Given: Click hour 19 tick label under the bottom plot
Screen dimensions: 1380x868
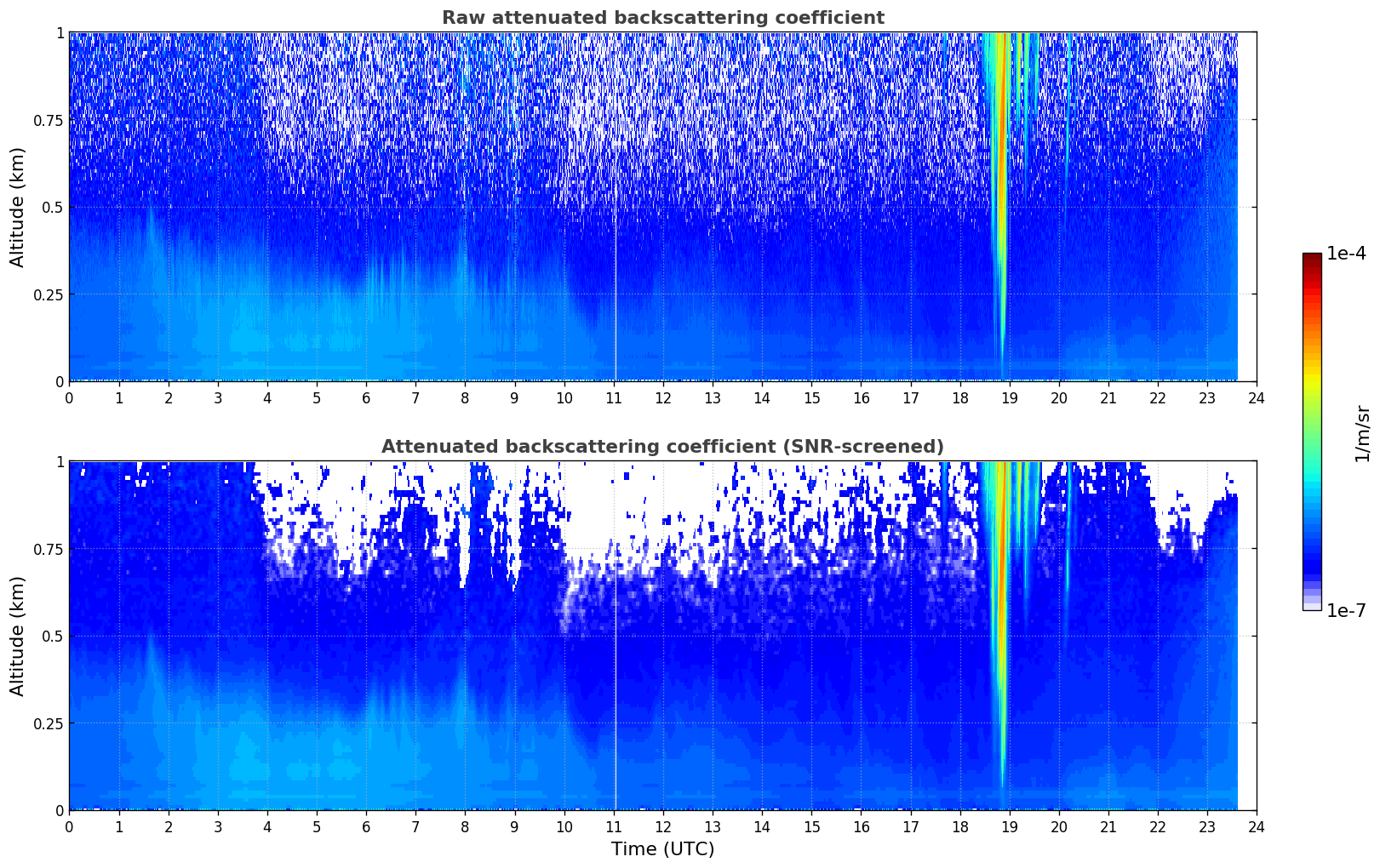Looking at the screenshot, I should pyautogui.click(x=1009, y=827).
